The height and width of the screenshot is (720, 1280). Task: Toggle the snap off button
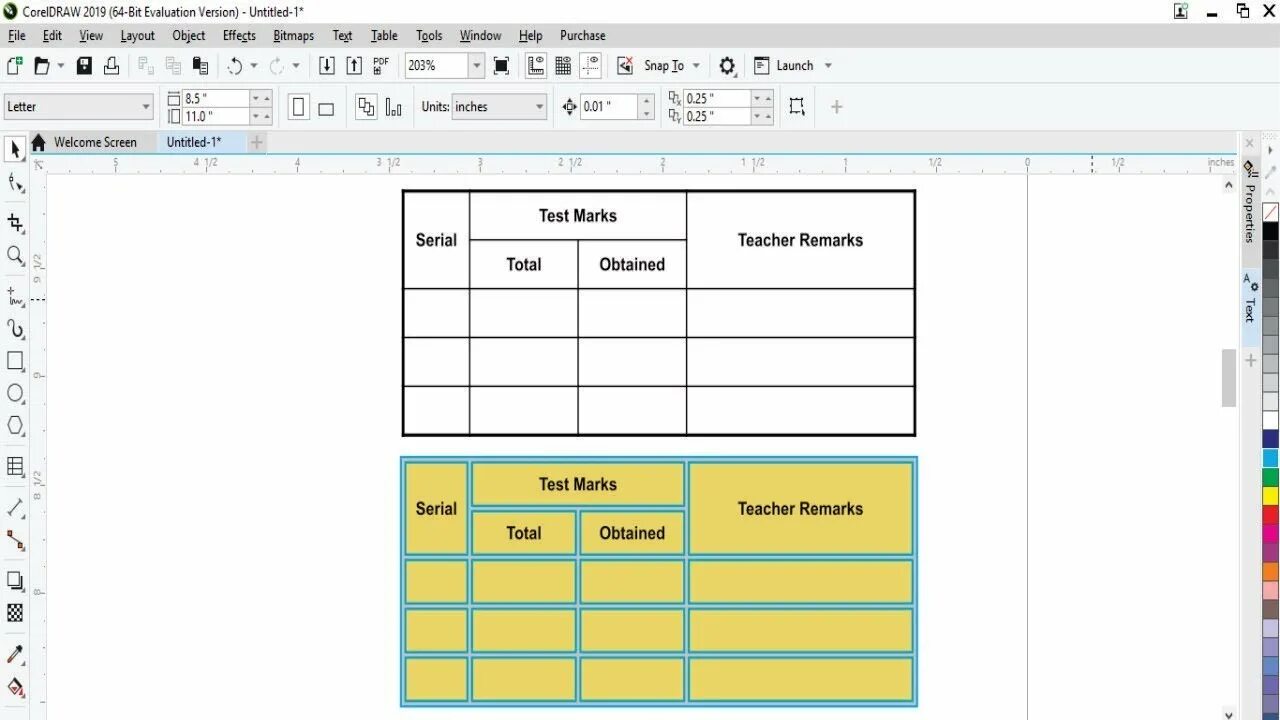pyautogui.click(x=625, y=66)
